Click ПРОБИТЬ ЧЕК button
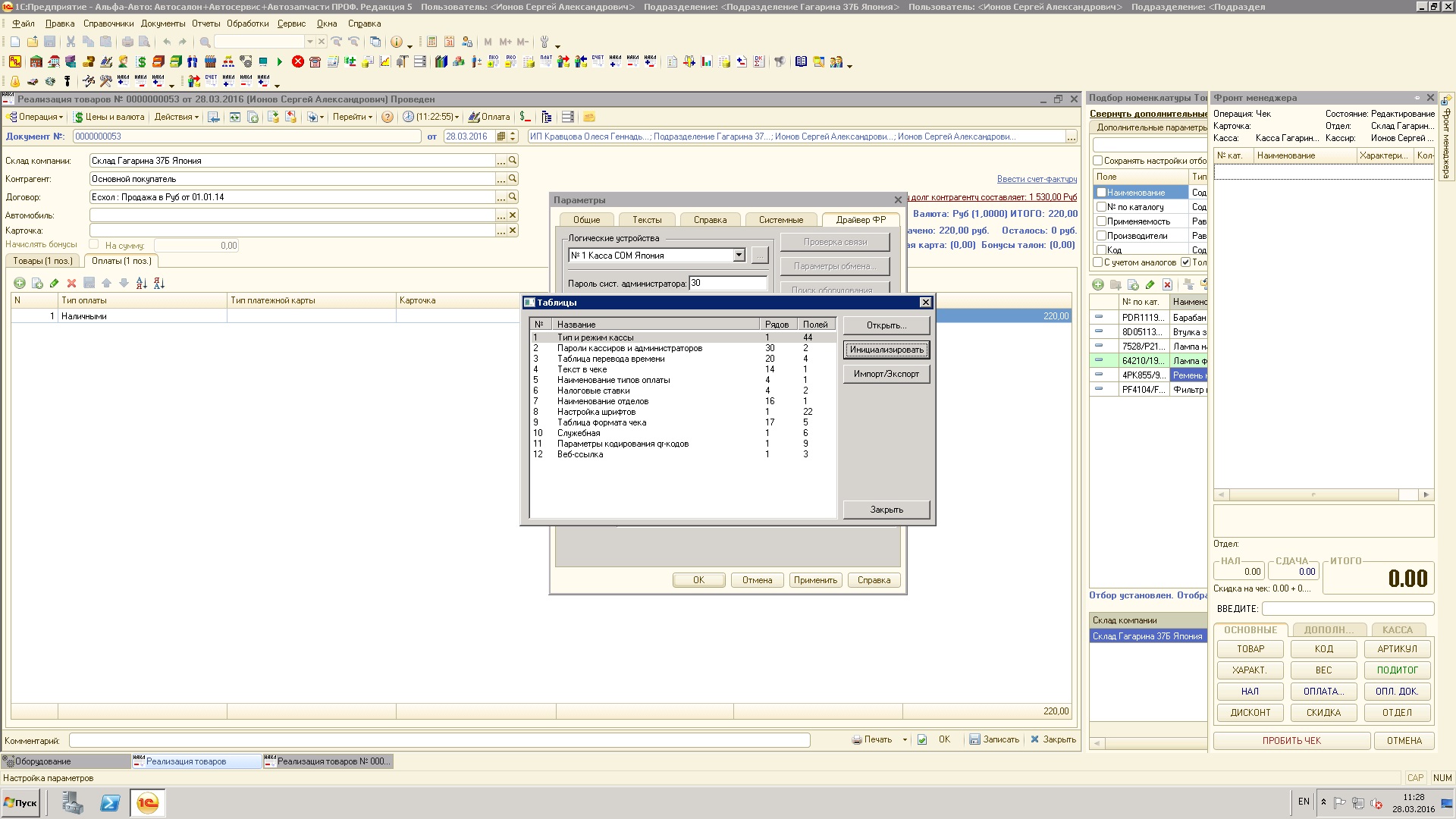The image size is (1456, 819). 1291,741
